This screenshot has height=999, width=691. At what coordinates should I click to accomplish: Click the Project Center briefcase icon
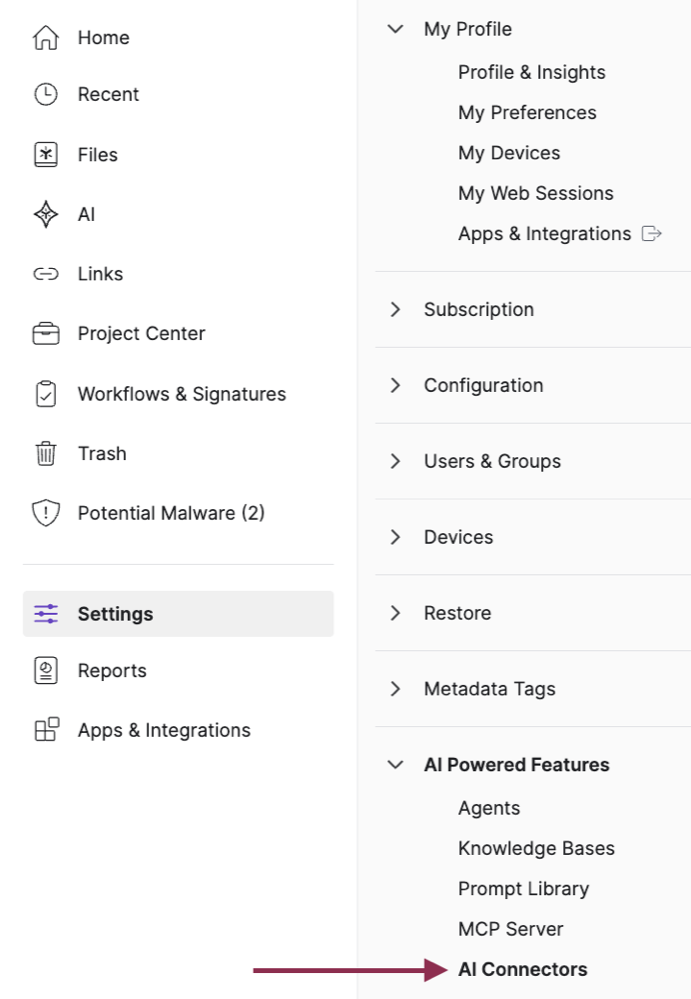tap(46, 334)
